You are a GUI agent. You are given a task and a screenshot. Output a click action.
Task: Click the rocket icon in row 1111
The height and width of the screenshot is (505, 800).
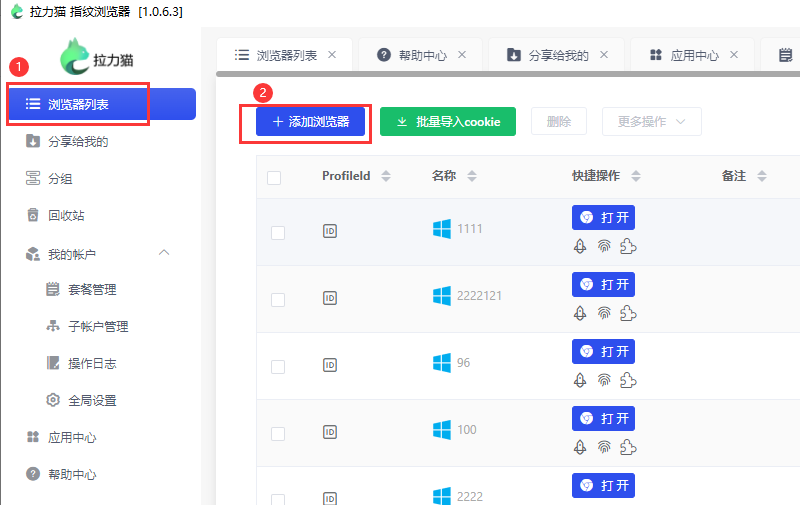[580, 246]
